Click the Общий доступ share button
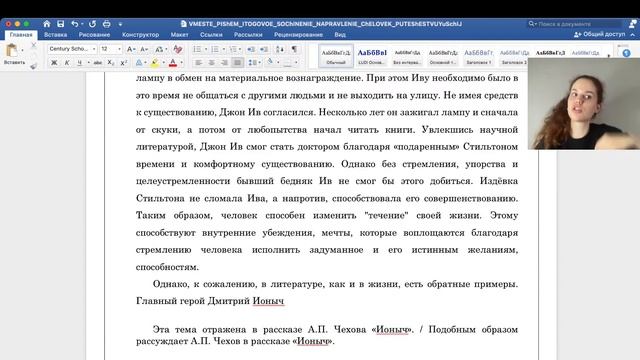The width and height of the screenshot is (640, 360). pos(600,35)
